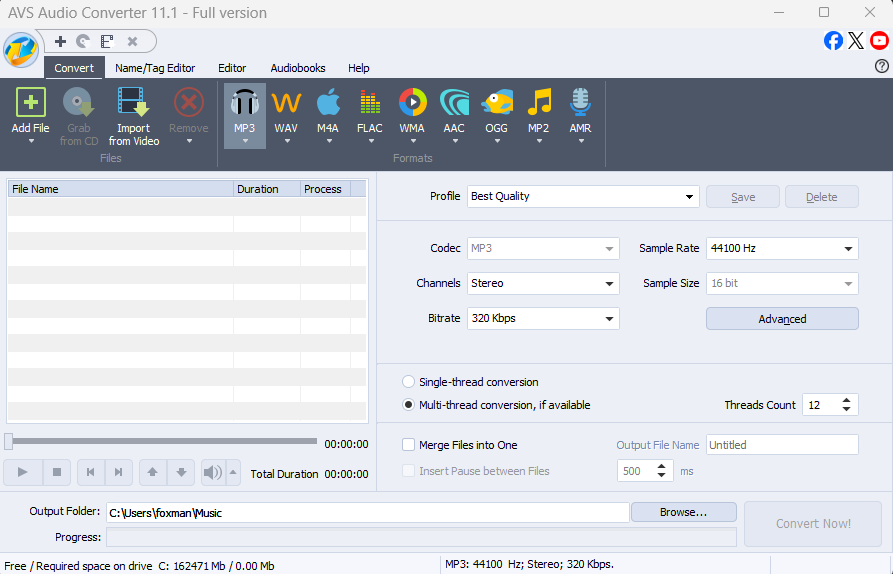The width and height of the screenshot is (893, 574).
Task: Expand the Add File dropdown arrow
Action: [x=31, y=141]
